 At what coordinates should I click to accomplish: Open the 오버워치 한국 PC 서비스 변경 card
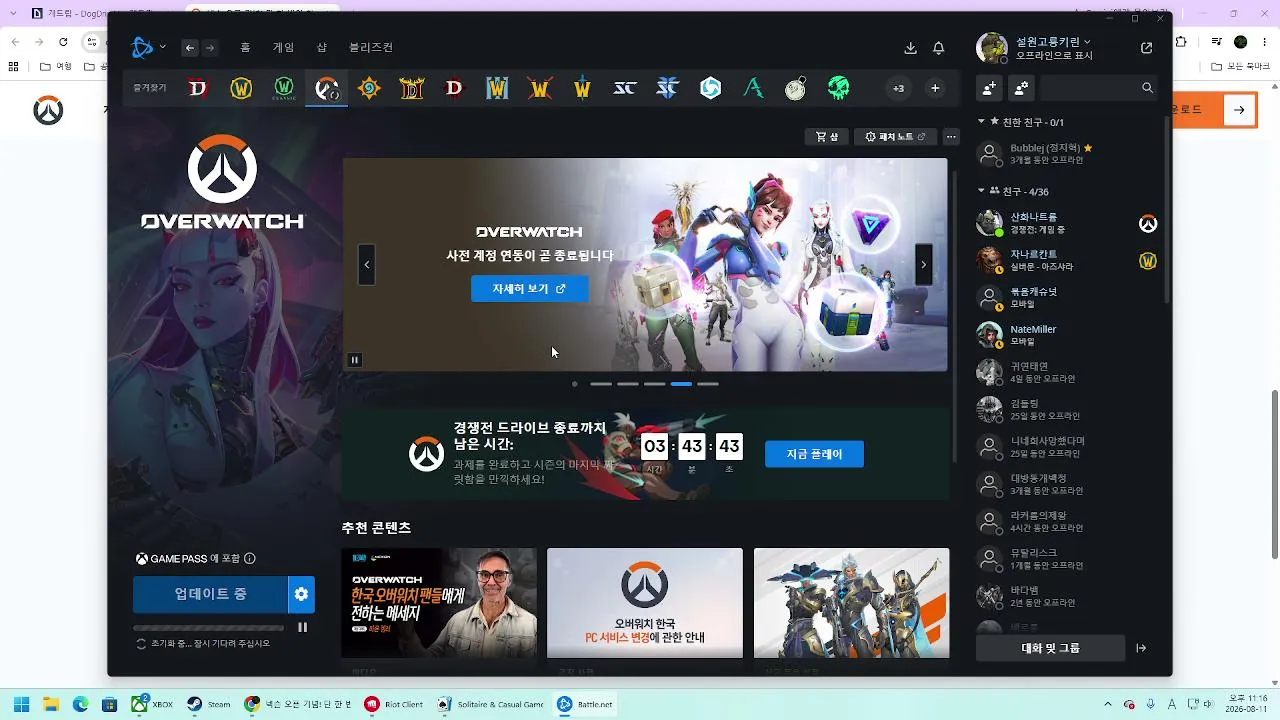(645, 603)
